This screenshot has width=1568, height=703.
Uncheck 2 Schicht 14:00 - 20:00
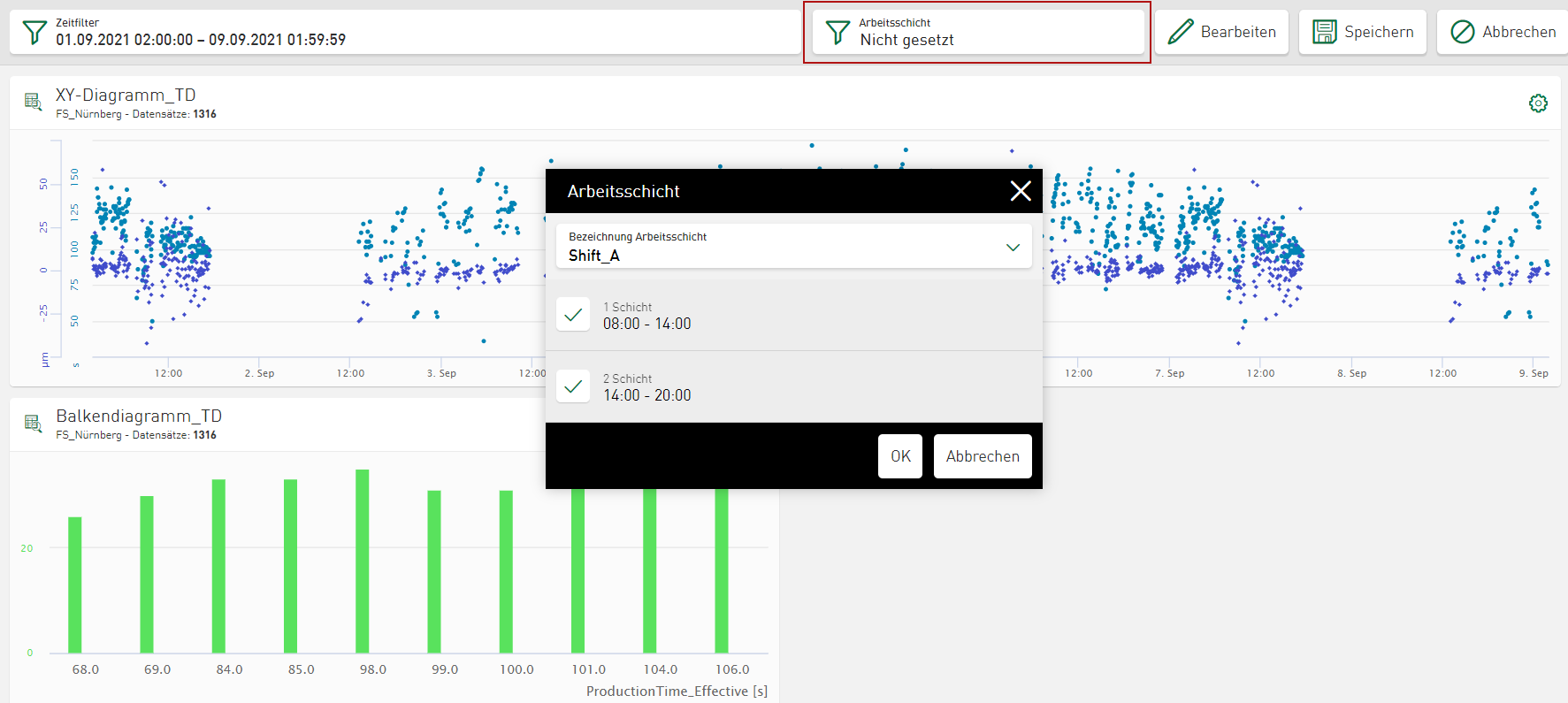point(573,386)
